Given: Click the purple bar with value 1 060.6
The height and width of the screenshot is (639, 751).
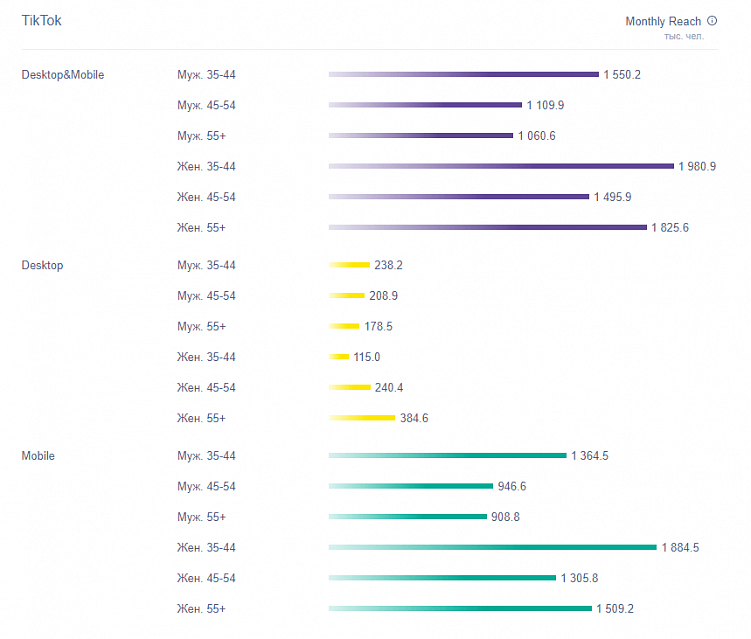Looking at the screenshot, I should (x=420, y=136).
